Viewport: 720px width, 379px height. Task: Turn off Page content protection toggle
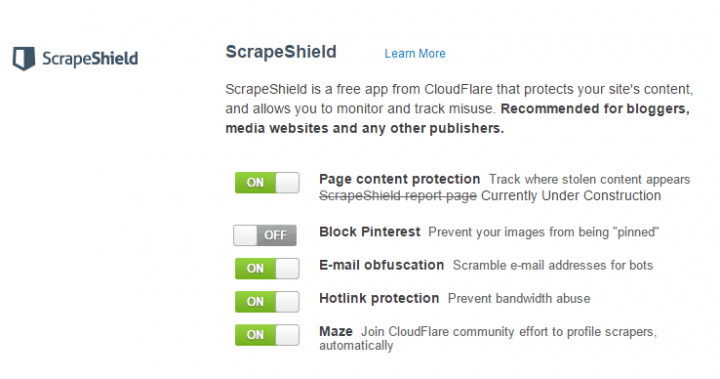pyautogui.click(x=267, y=182)
